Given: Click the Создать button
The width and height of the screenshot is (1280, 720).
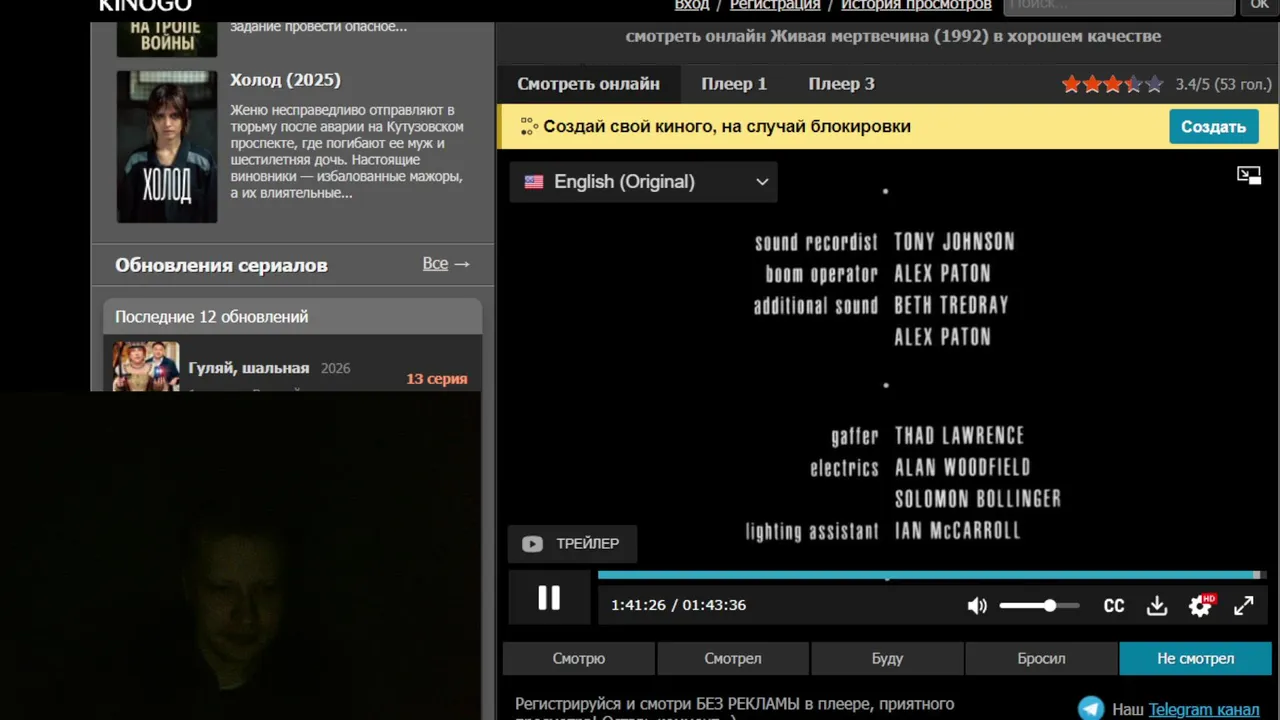Looking at the screenshot, I should click(x=1213, y=127).
